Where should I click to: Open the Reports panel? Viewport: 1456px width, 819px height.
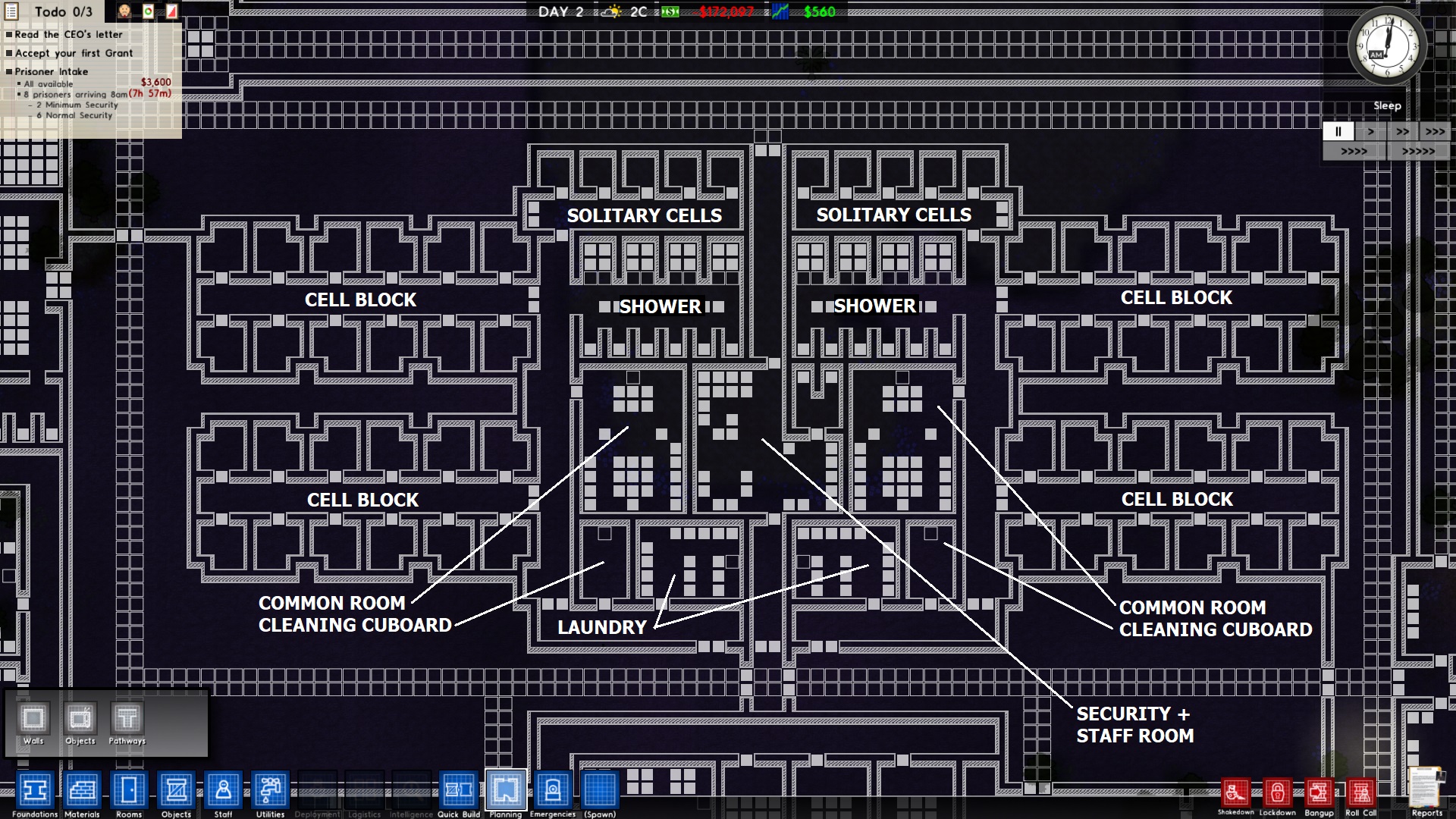[x=1426, y=789]
